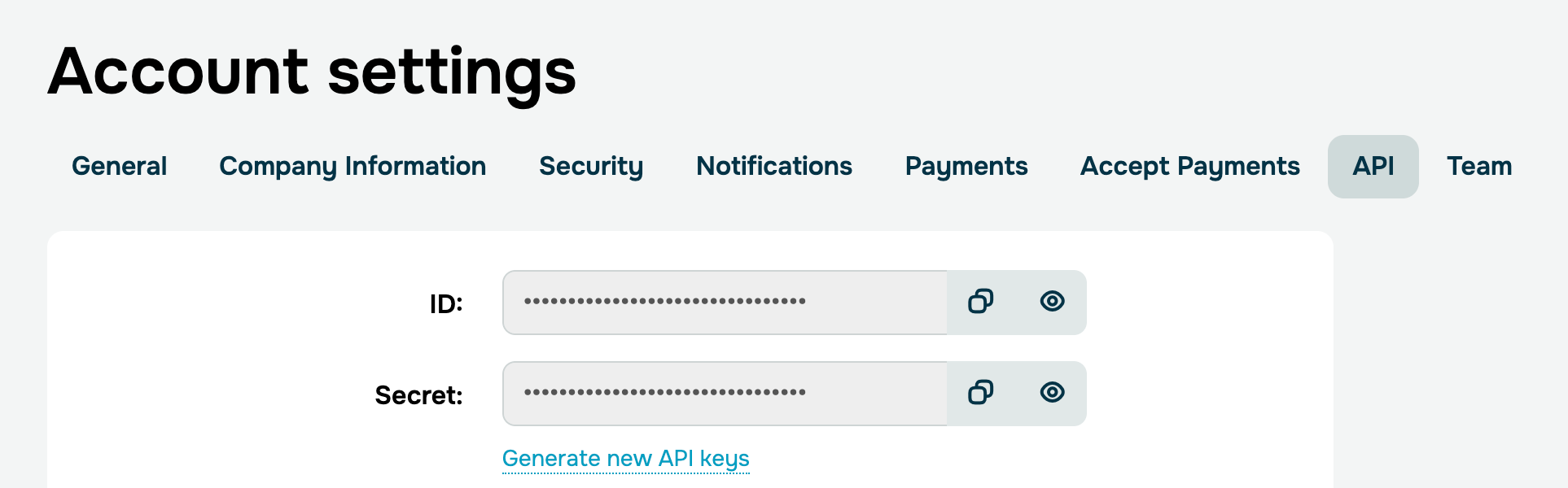
Task: Click the "Secret:" field label
Action: click(418, 395)
